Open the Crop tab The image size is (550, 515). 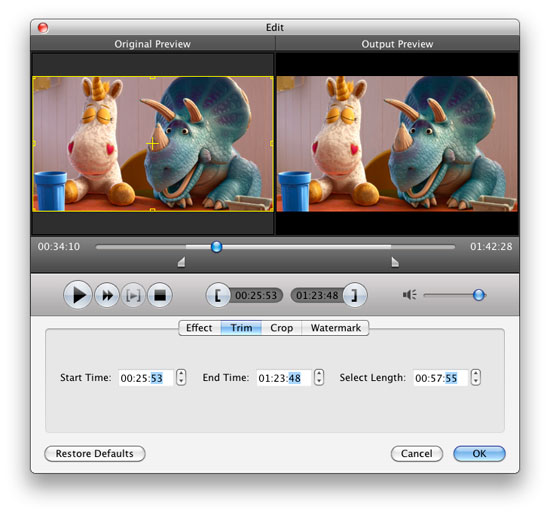tap(281, 328)
